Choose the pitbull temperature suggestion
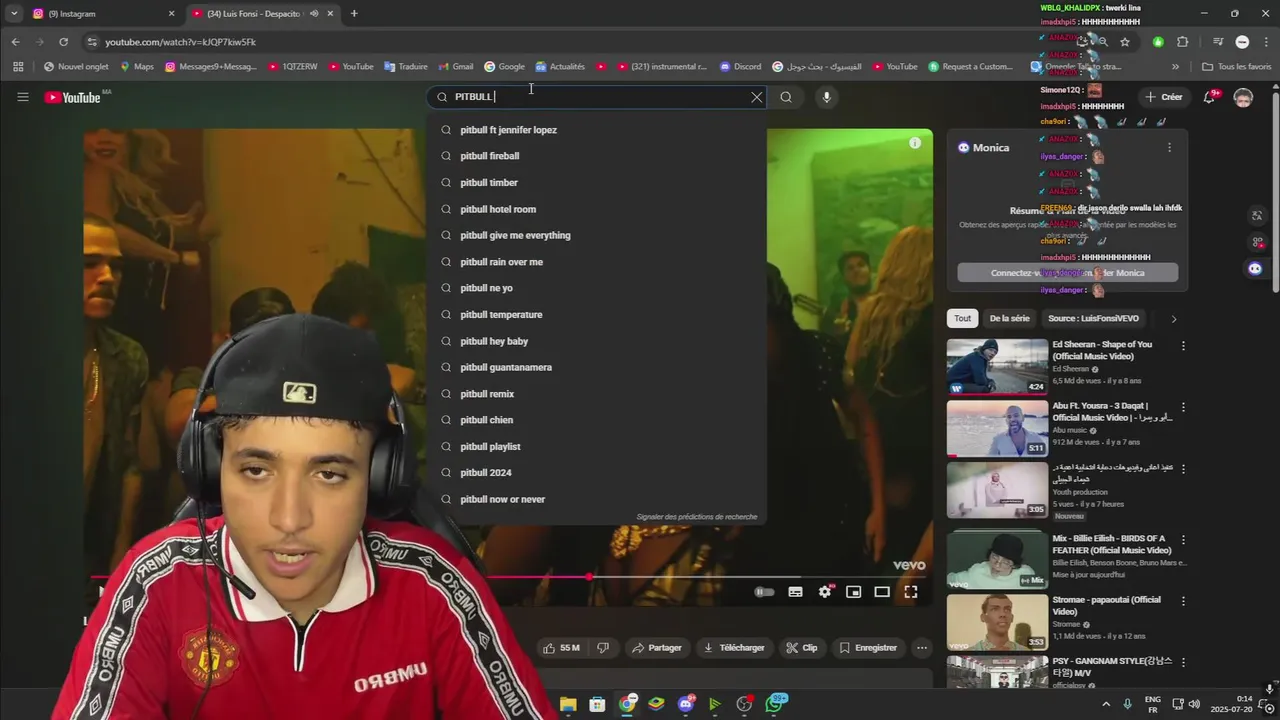This screenshot has width=1280, height=720. (597, 315)
